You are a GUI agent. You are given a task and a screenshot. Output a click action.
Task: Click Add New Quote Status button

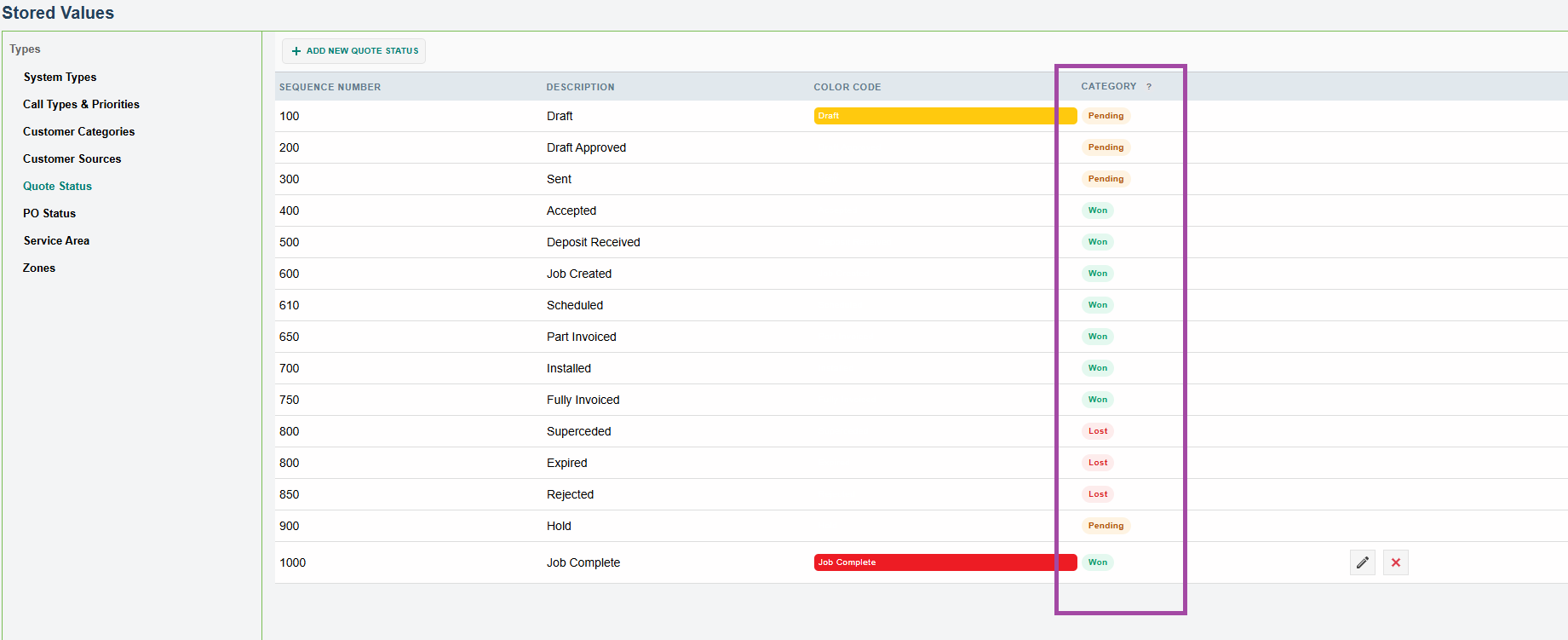point(354,51)
